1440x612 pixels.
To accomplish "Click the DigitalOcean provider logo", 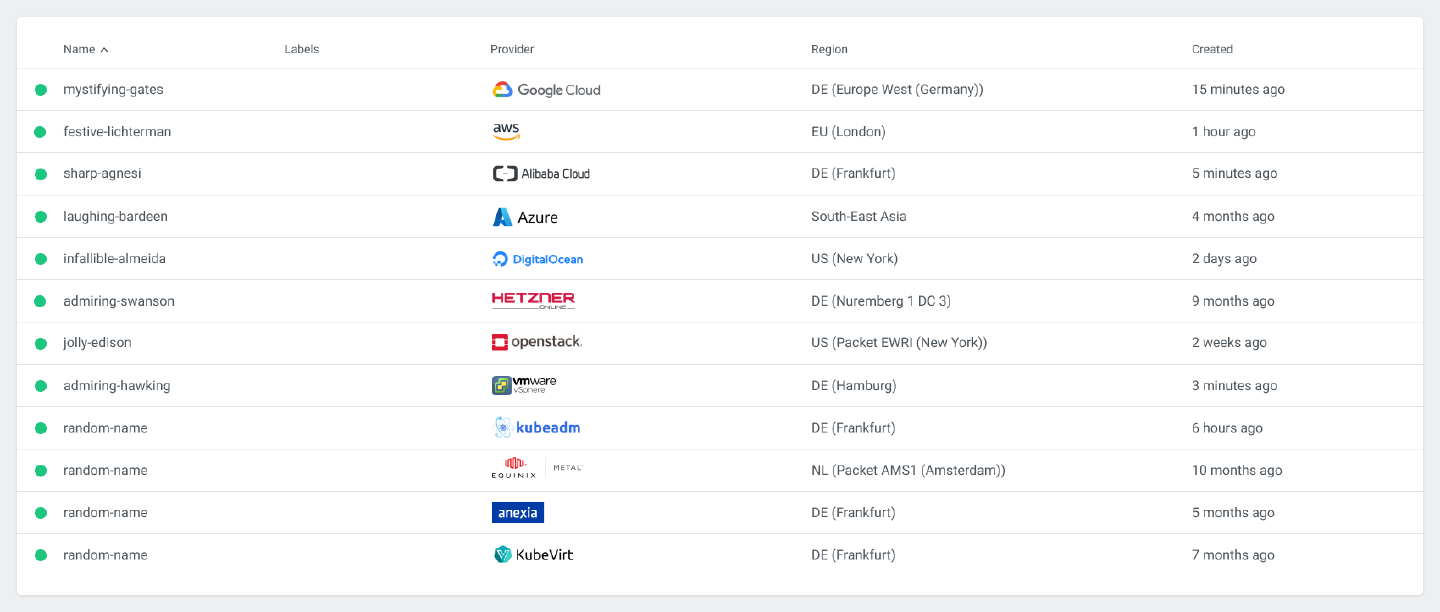I will coord(538,259).
